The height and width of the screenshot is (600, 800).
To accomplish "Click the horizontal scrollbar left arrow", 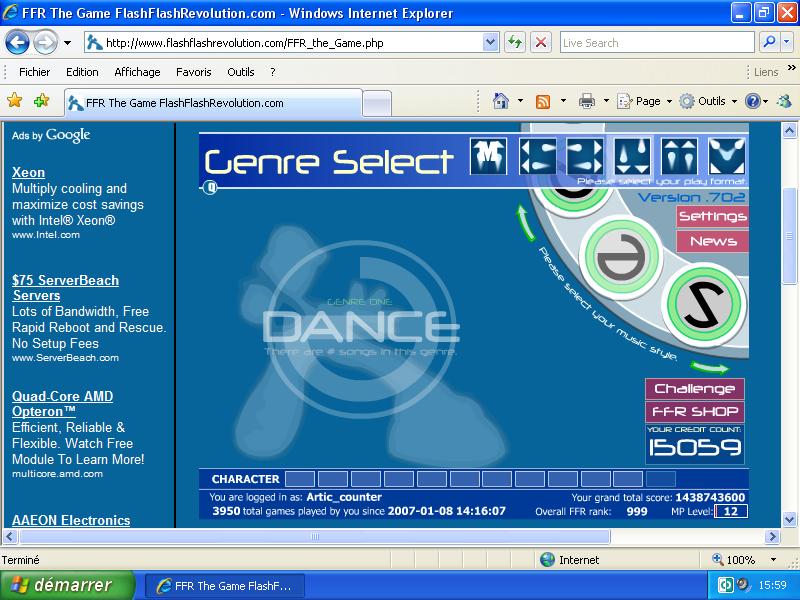I will (x=10, y=536).
